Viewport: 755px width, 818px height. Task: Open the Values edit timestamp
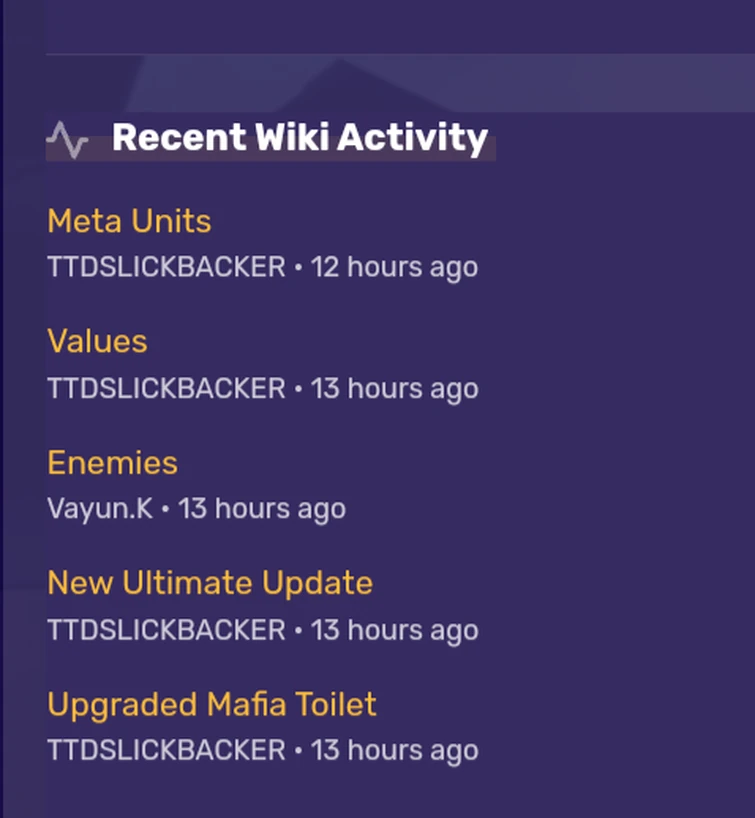(394, 388)
